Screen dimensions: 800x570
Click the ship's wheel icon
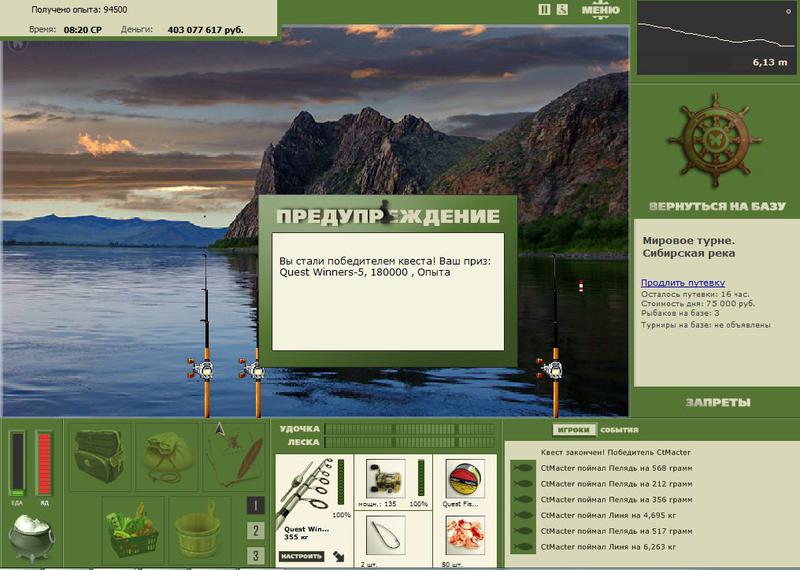coord(715,140)
